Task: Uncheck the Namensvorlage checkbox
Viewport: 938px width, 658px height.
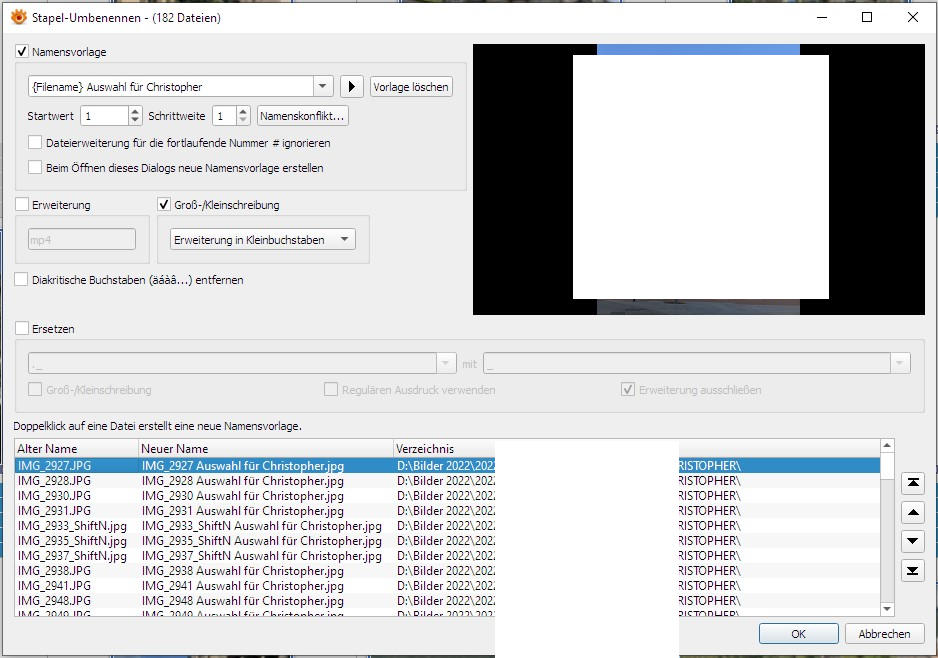Action: click(22, 51)
